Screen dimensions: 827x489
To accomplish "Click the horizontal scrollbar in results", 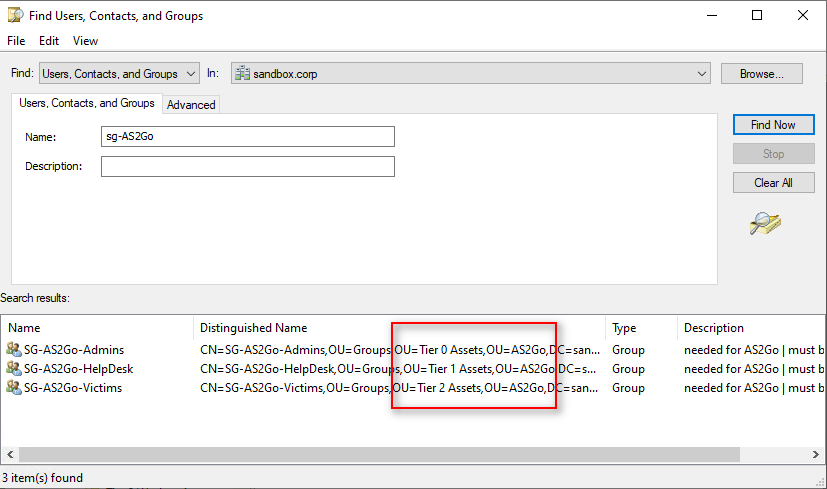I will pyautogui.click(x=400, y=454).
